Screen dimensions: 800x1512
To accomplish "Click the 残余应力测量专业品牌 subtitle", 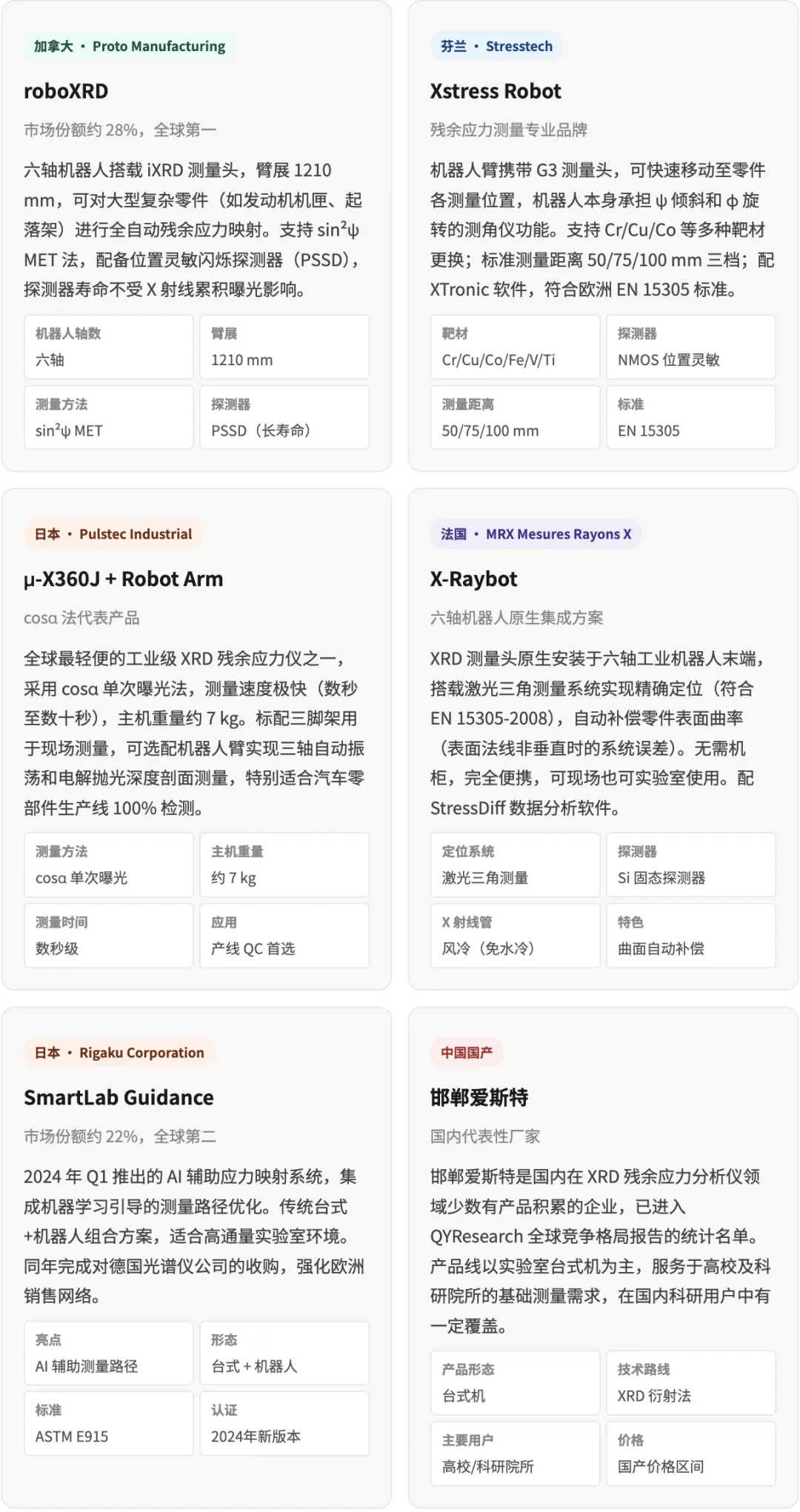I will click(x=509, y=130).
